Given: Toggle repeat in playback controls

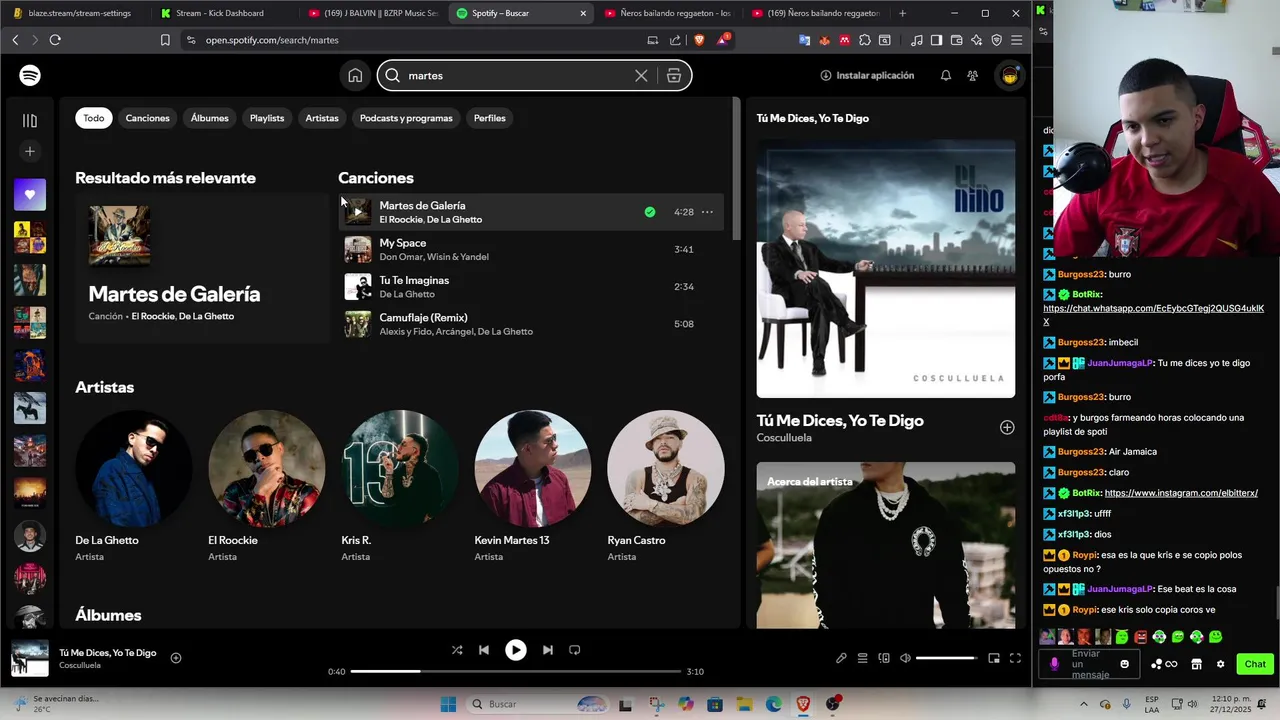Looking at the screenshot, I should (574, 650).
